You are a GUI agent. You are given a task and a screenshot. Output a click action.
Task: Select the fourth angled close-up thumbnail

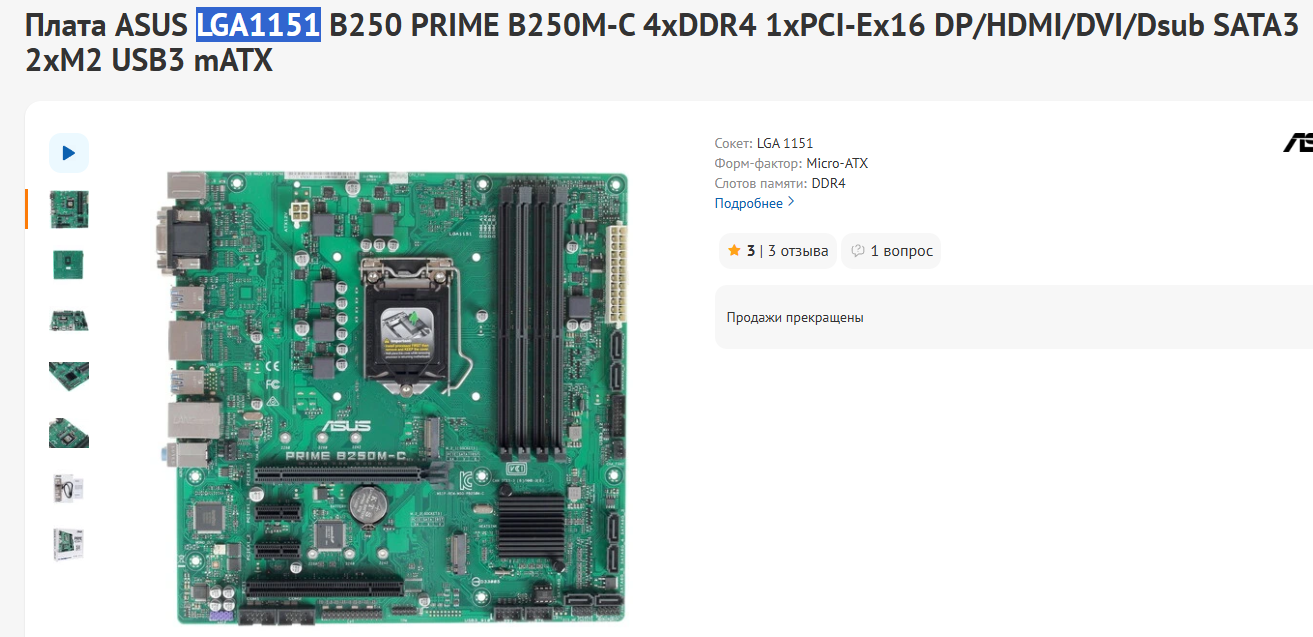pyautogui.click(x=69, y=376)
